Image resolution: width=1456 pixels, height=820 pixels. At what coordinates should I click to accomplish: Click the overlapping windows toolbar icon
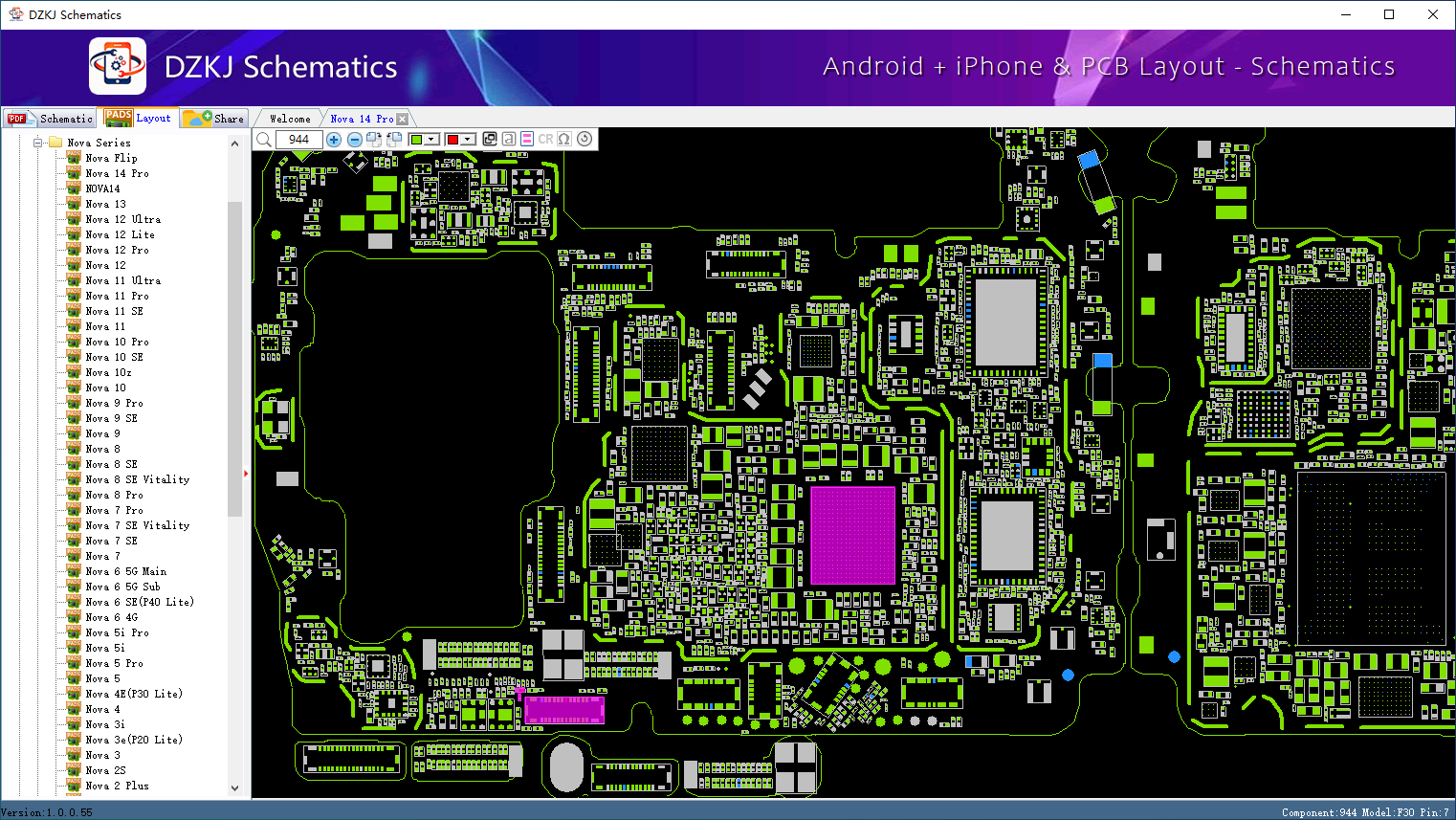tap(490, 140)
